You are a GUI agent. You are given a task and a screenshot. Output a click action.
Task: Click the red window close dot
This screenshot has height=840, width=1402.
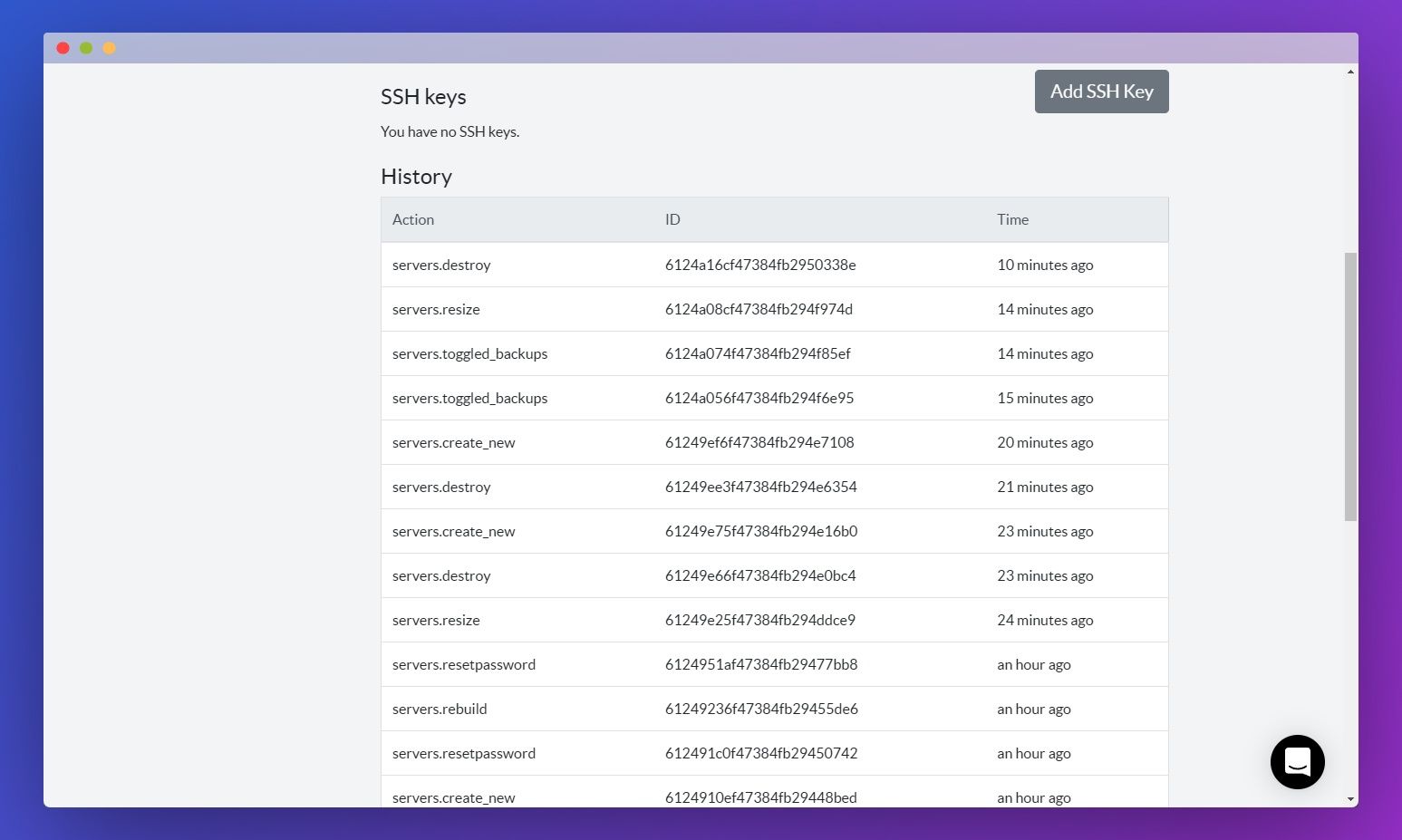coord(63,48)
